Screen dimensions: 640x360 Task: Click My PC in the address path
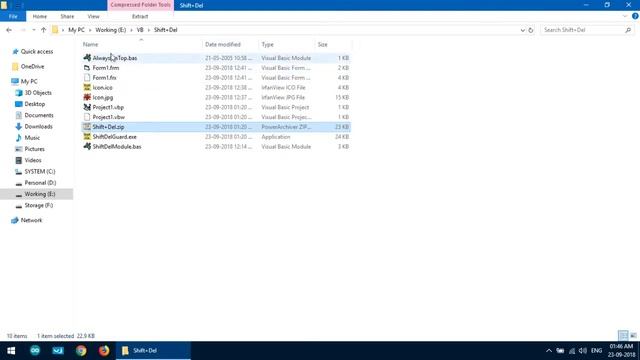point(76,30)
